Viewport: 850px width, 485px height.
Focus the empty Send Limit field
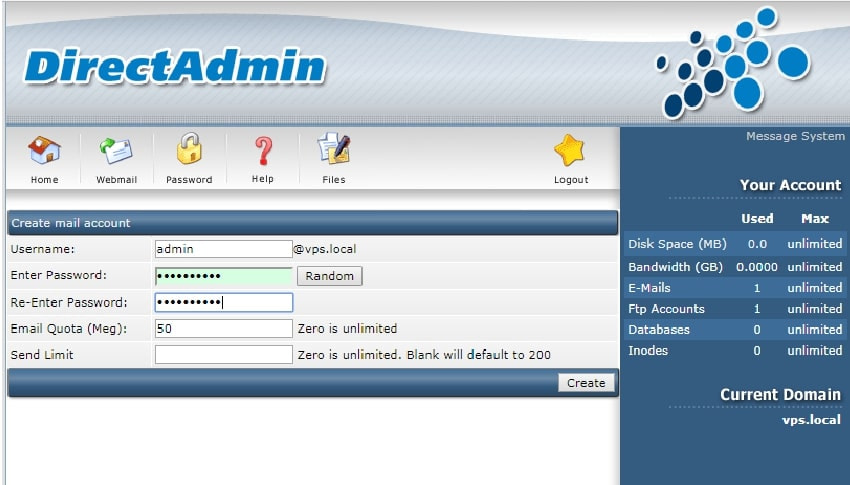tap(223, 355)
